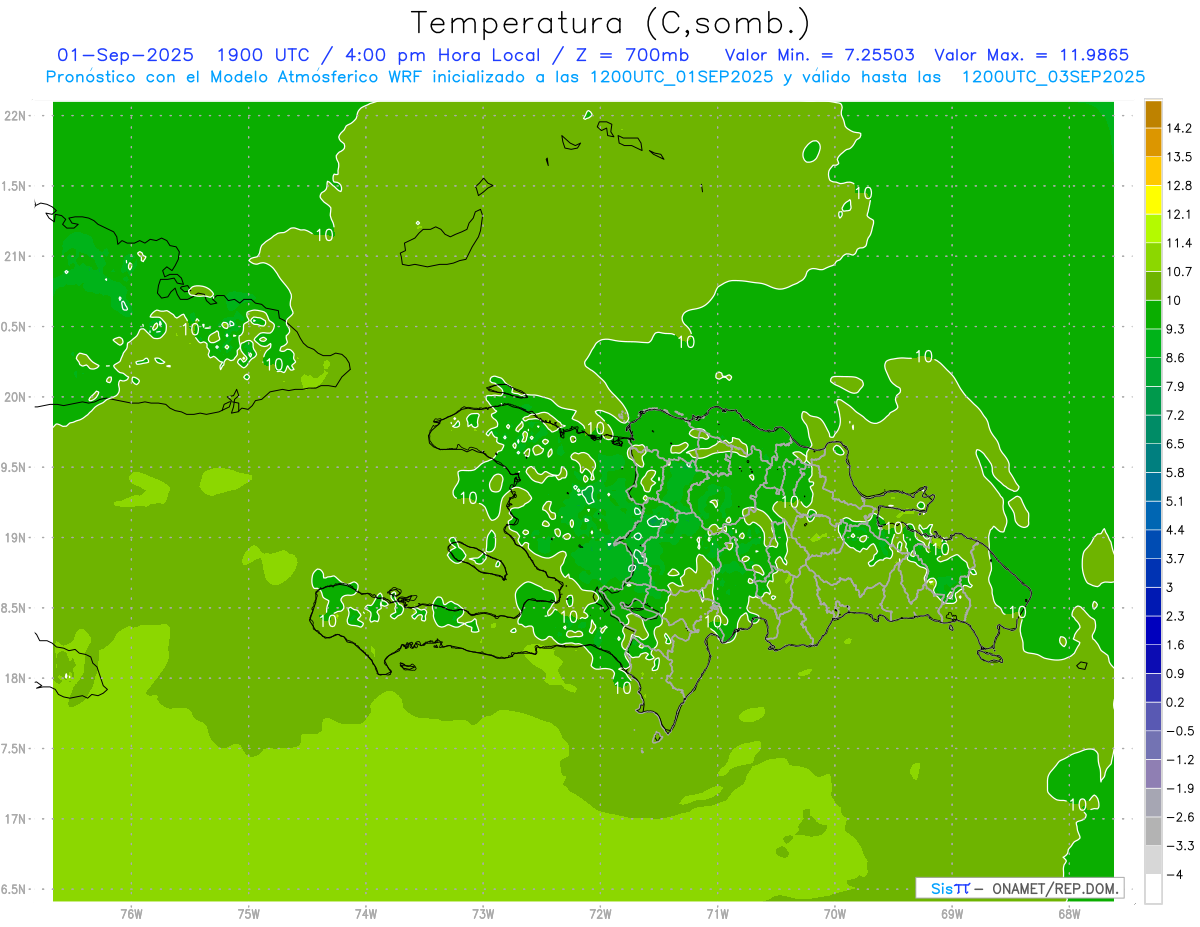Click the teal swatch between 6.5 and 5.8
Viewport: 1200px width, 927px height.
pos(1153,457)
